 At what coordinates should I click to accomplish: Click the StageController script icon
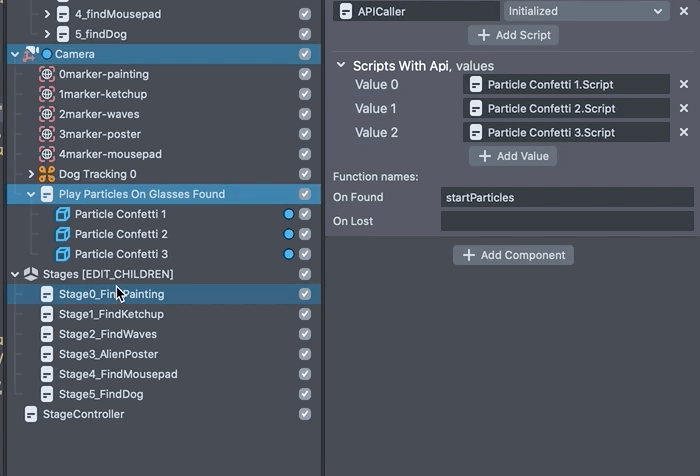[x=31, y=414]
